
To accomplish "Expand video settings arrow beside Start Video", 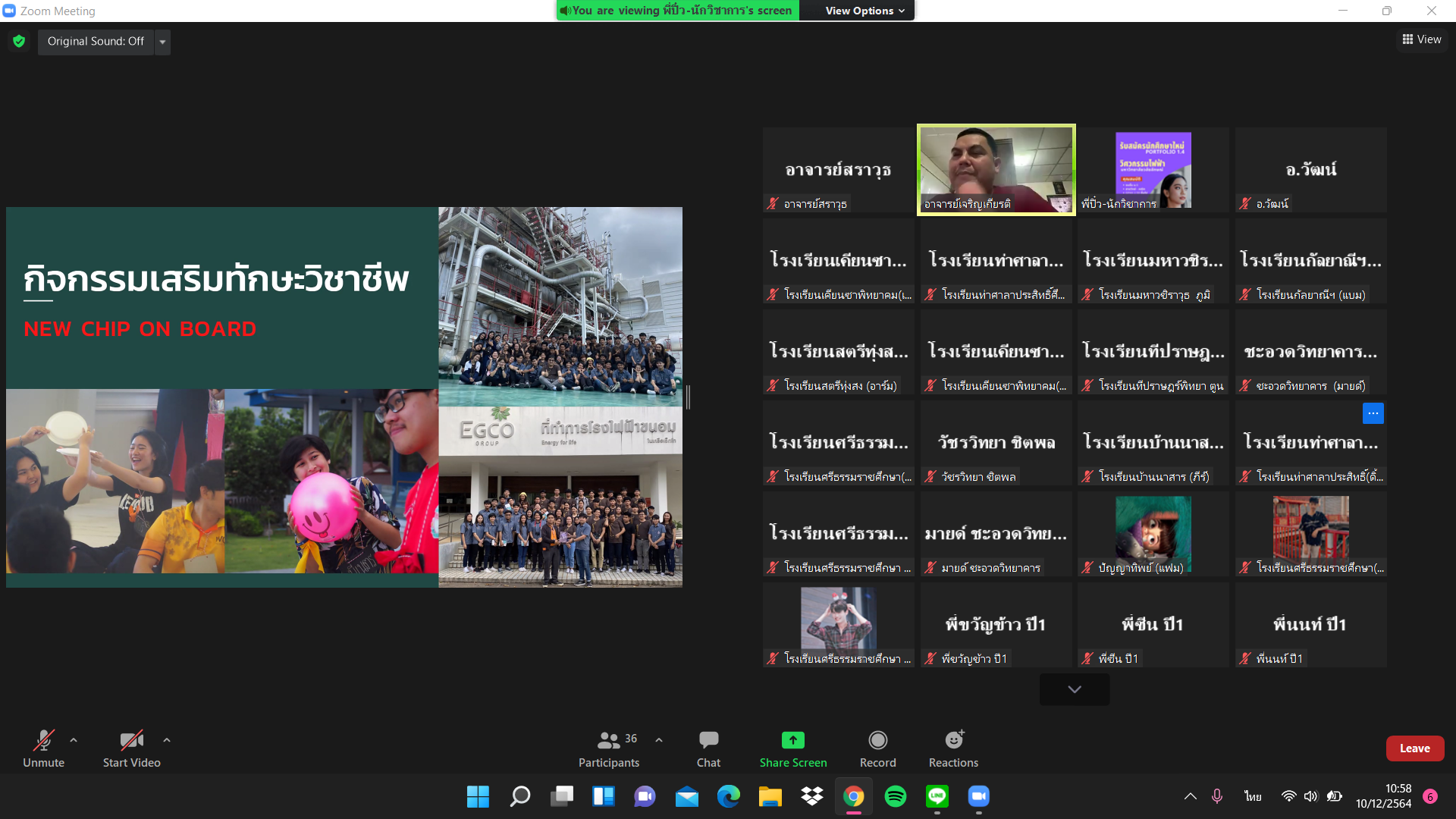I will point(167,740).
